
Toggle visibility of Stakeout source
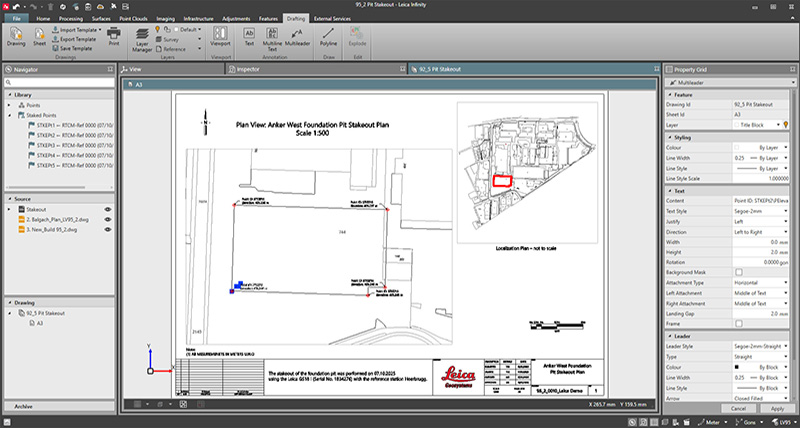click(x=107, y=209)
